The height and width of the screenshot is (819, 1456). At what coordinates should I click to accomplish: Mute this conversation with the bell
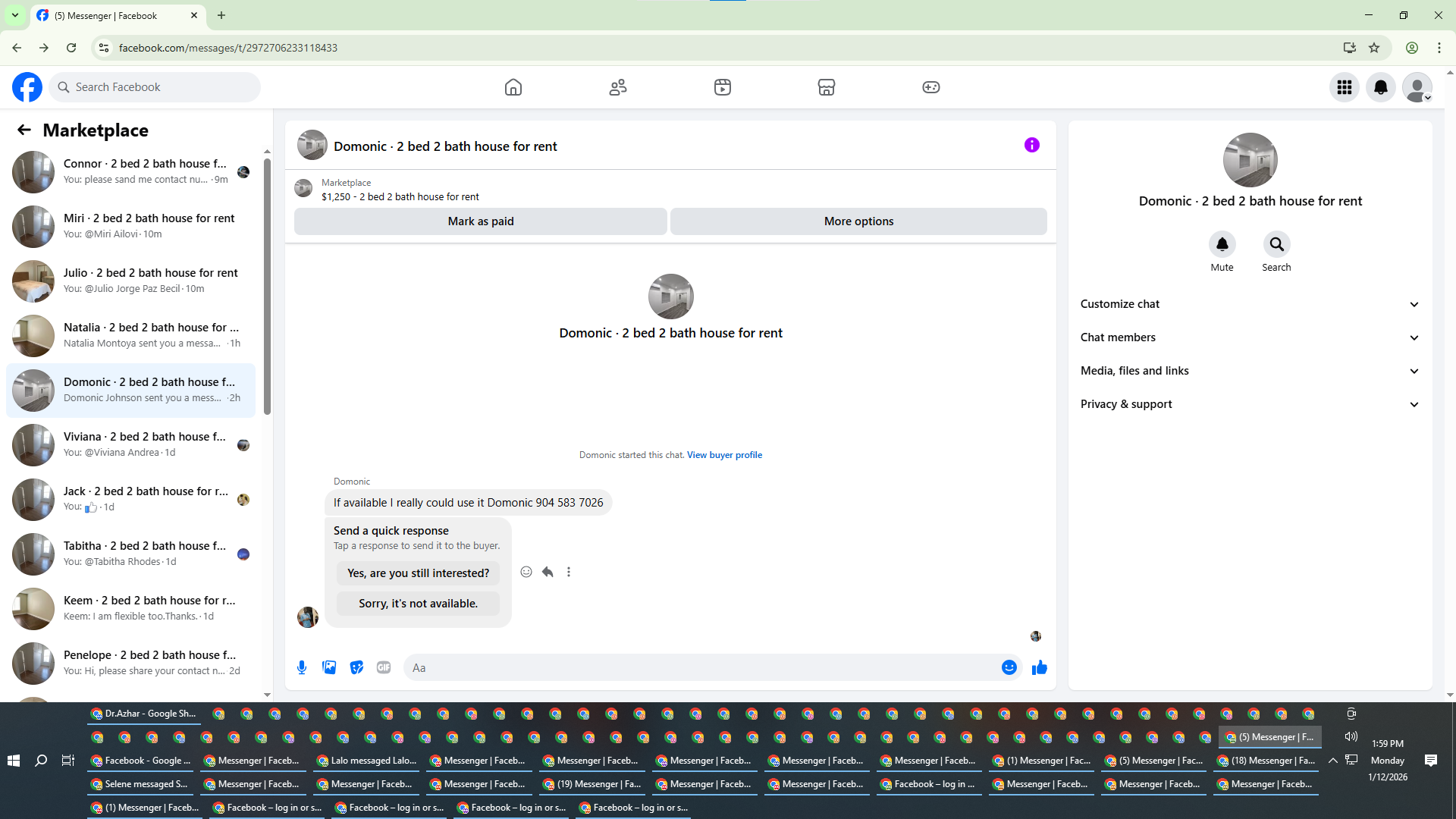click(x=1222, y=245)
